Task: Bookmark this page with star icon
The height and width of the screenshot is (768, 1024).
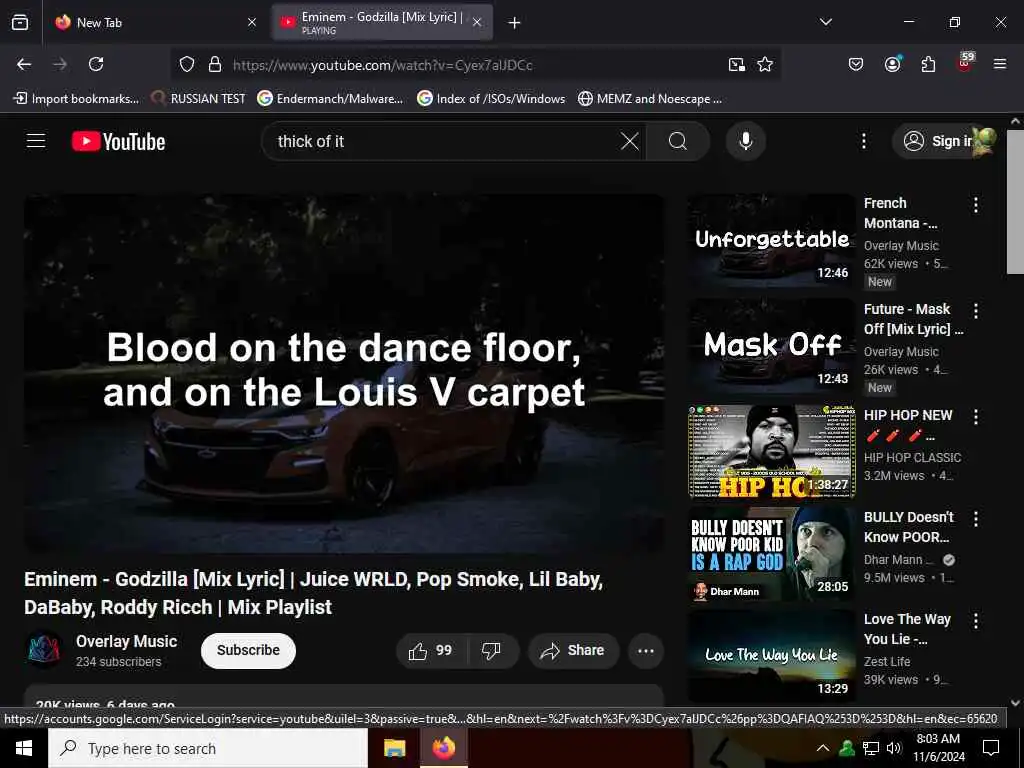Action: coord(765,64)
